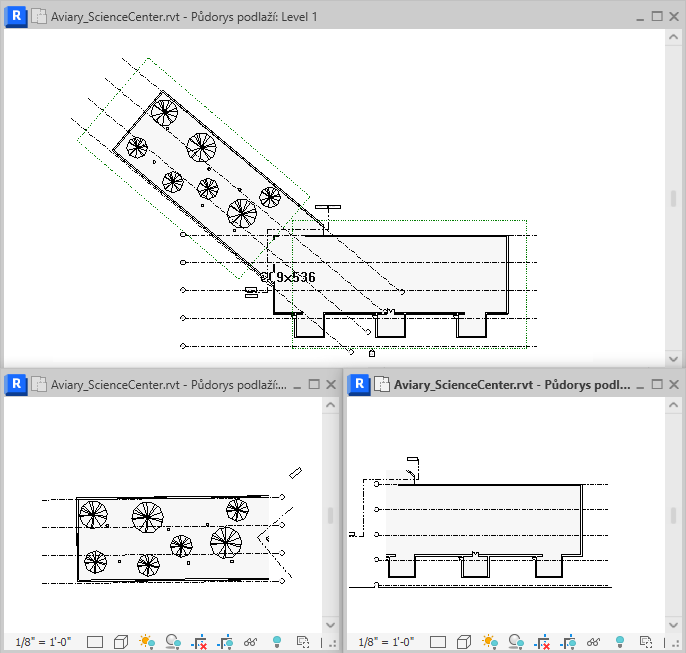
Task: Activate the bottom-right window by its title
Action: point(512,384)
